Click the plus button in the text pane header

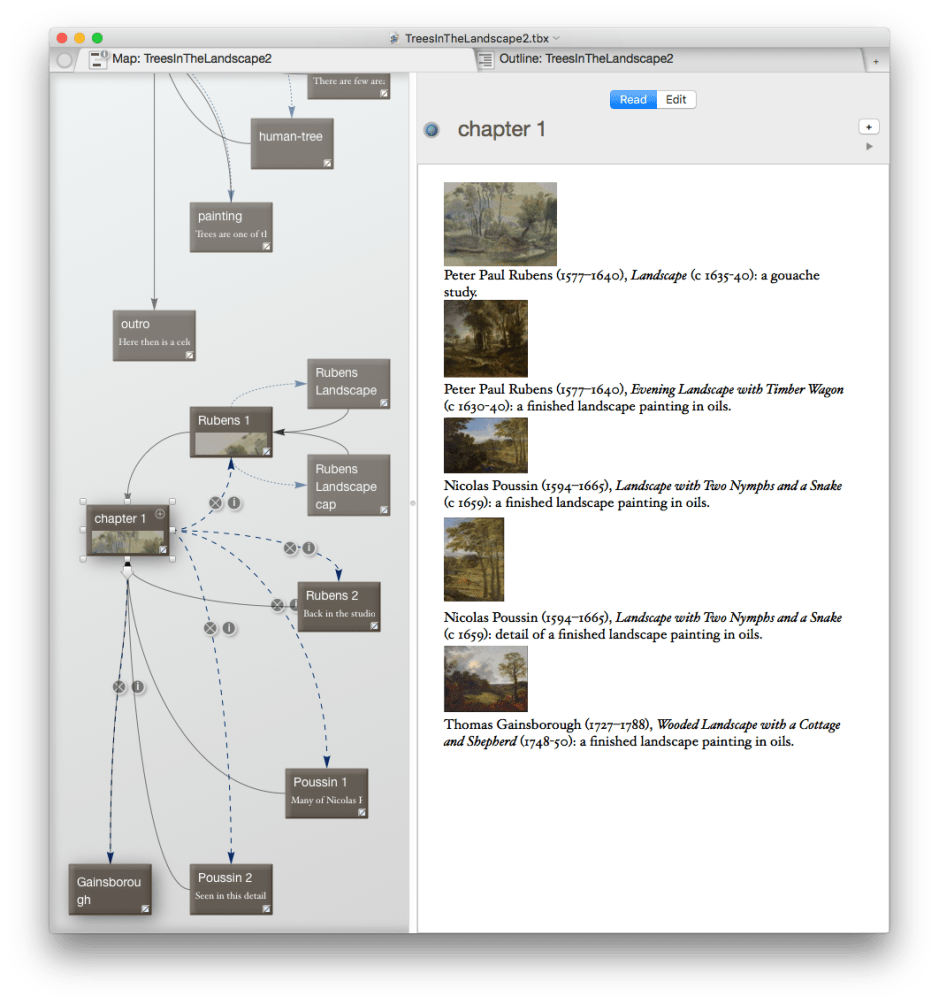(x=868, y=127)
